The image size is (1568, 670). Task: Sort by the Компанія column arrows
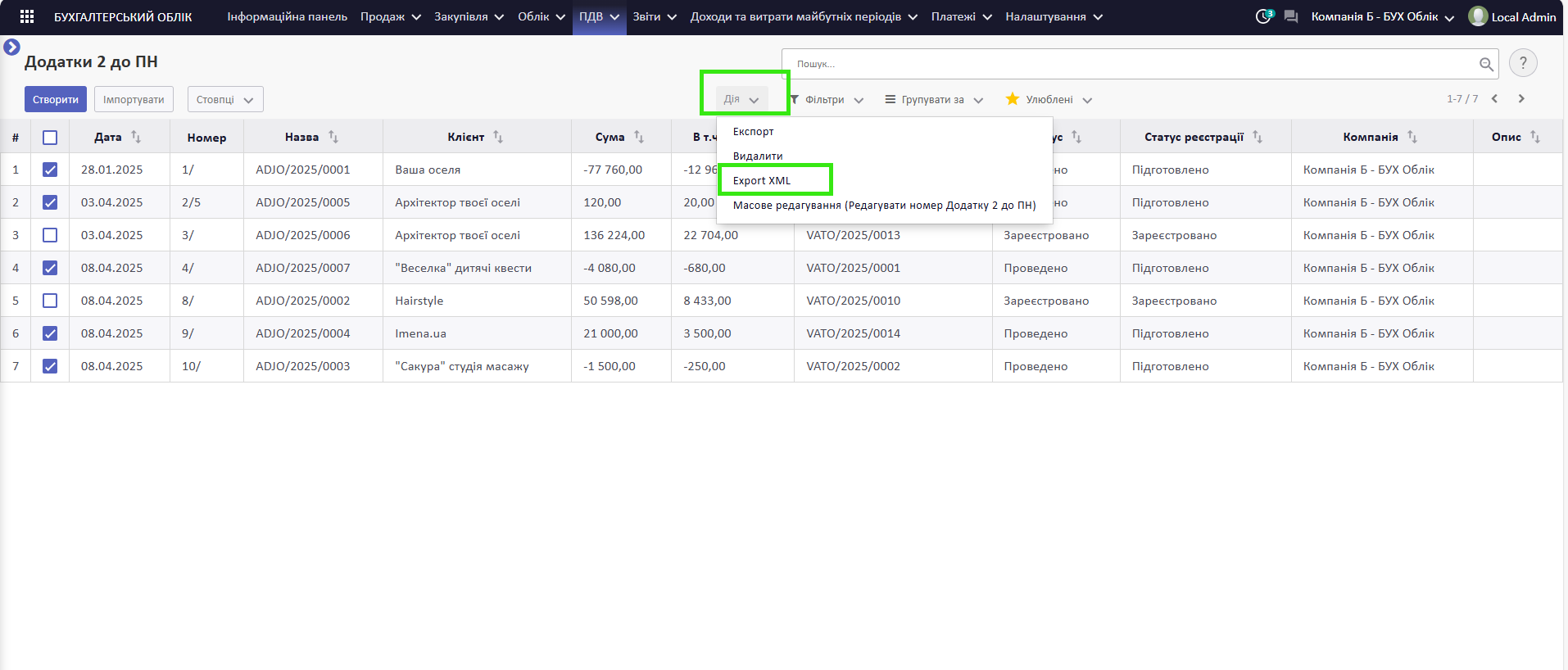tap(1412, 137)
